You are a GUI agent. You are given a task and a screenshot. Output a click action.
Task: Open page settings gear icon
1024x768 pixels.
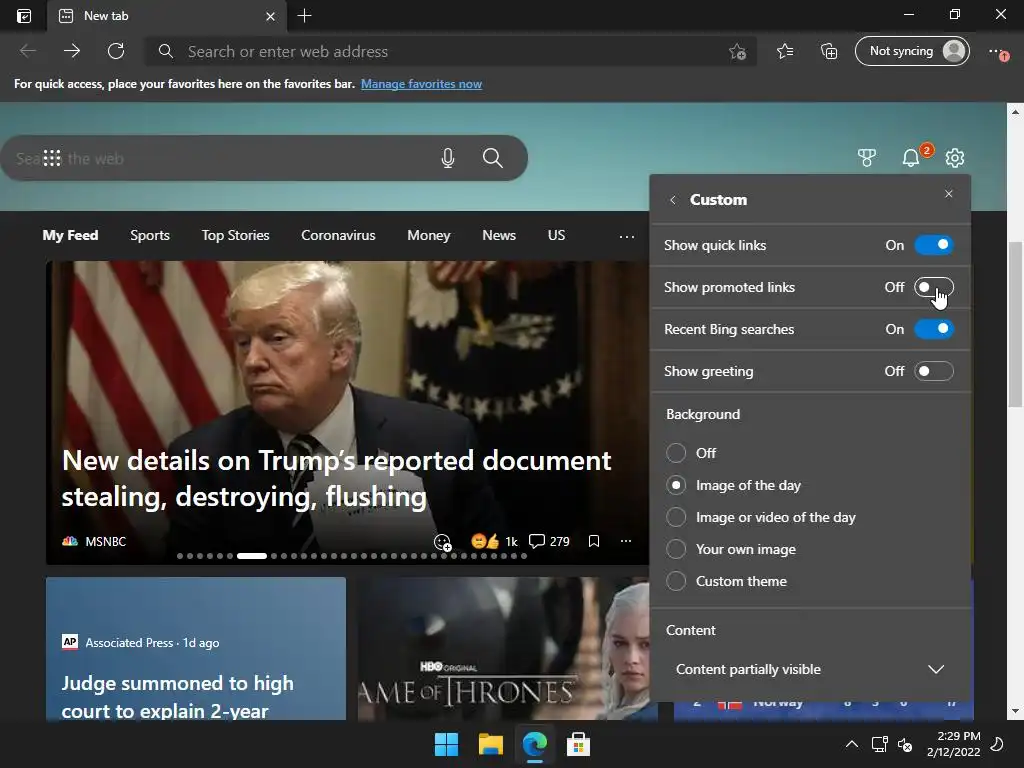(x=955, y=157)
